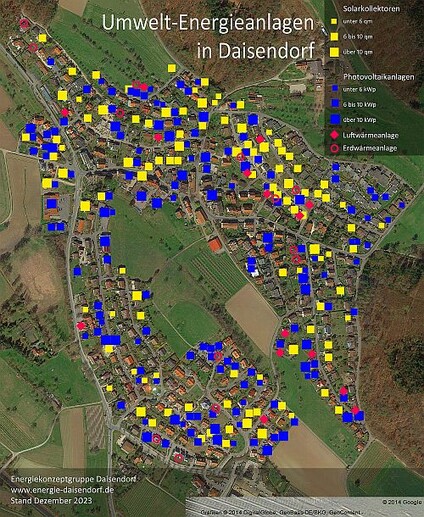Click the '©2014 Google' copyright notice

(402, 502)
